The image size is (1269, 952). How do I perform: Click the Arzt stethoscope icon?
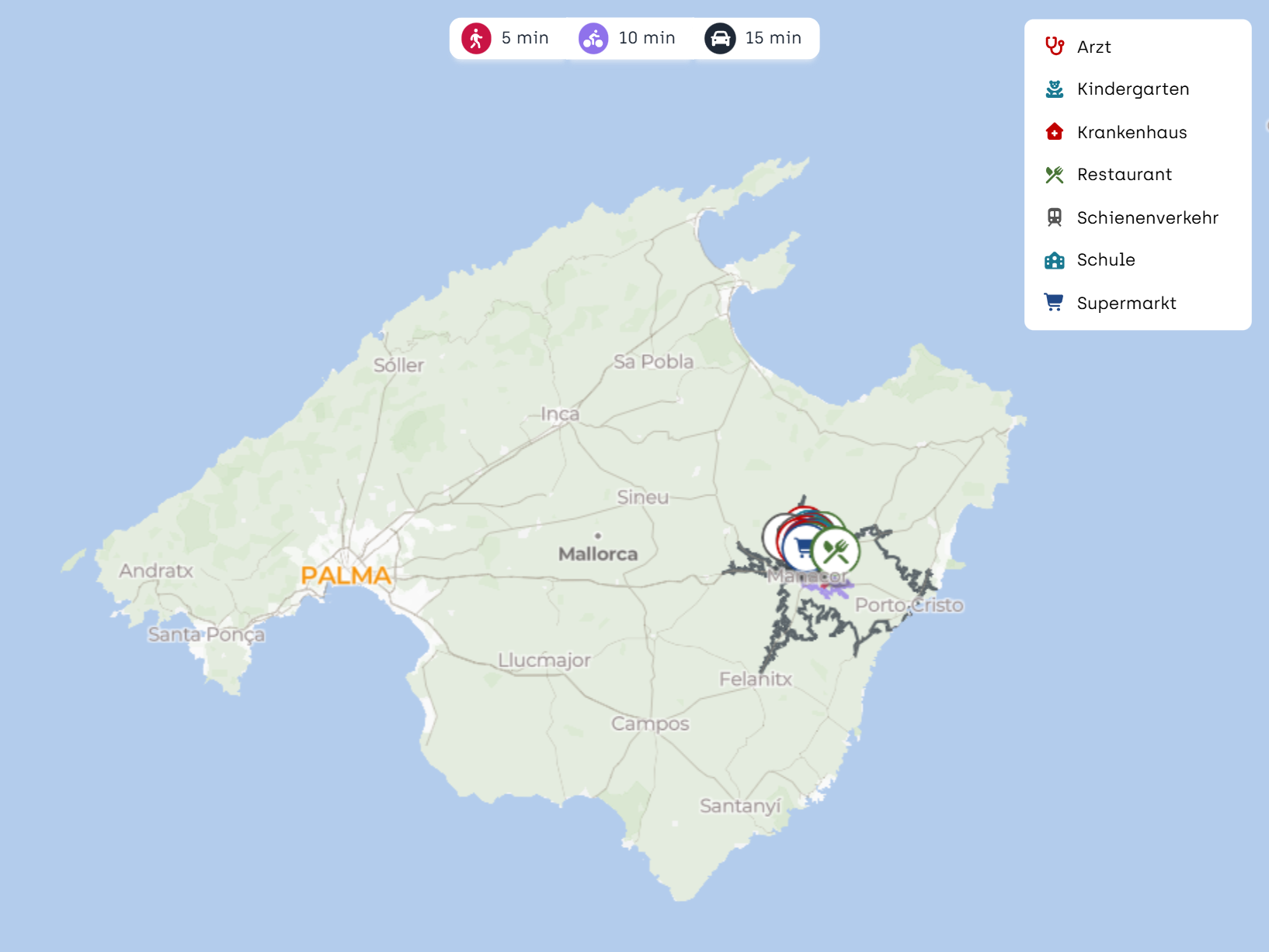(x=1054, y=47)
